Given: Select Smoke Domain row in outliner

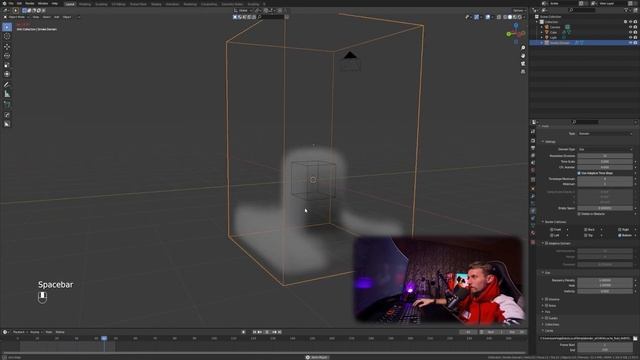Looking at the screenshot, I should 584,43.
